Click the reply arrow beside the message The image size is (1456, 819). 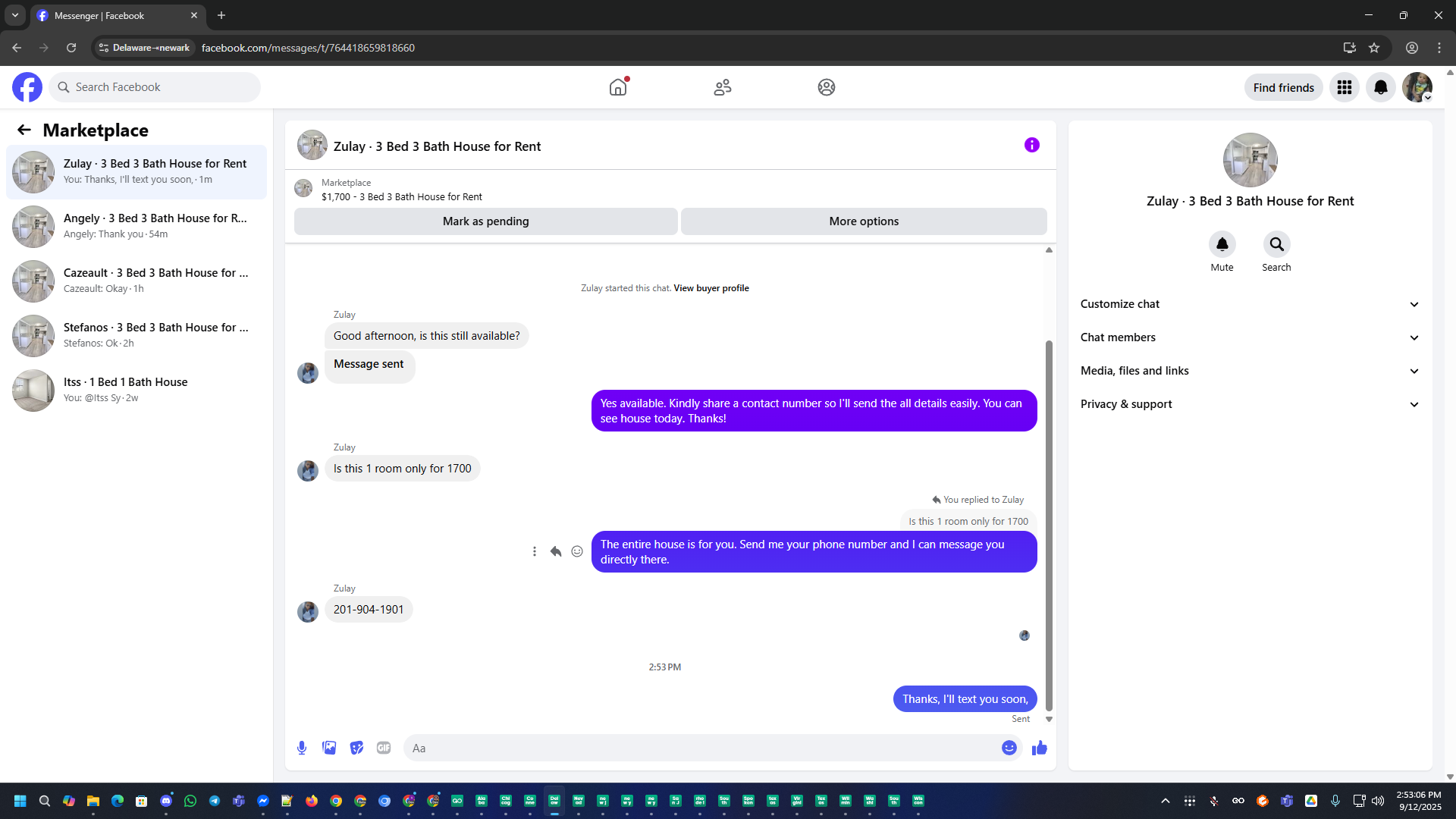[556, 551]
